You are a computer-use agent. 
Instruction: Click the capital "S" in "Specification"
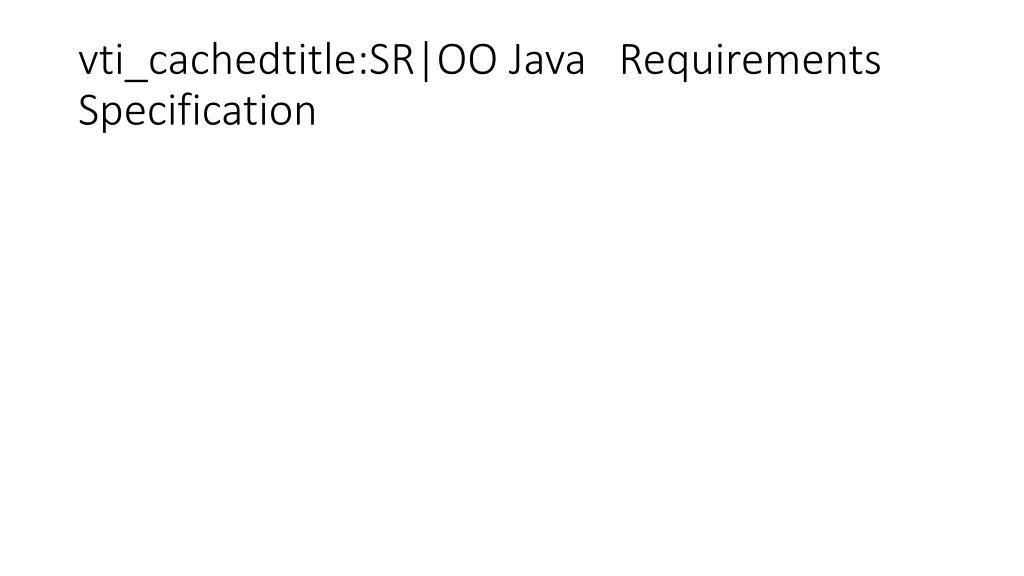89,111
